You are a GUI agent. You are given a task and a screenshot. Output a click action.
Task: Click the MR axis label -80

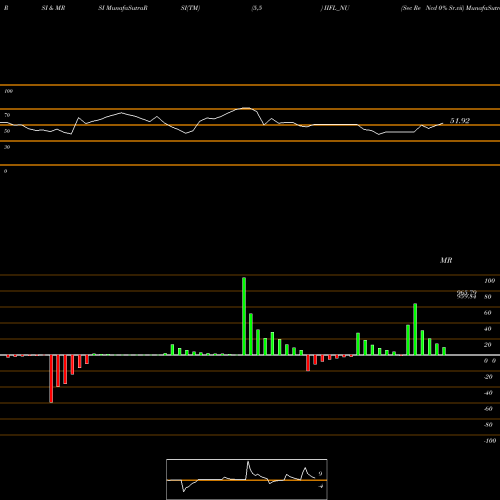pyautogui.click(x=488, y=425)
